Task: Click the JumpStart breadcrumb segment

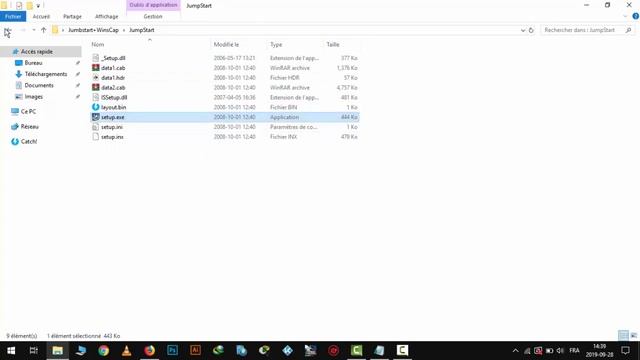Action: pos(142,30)
